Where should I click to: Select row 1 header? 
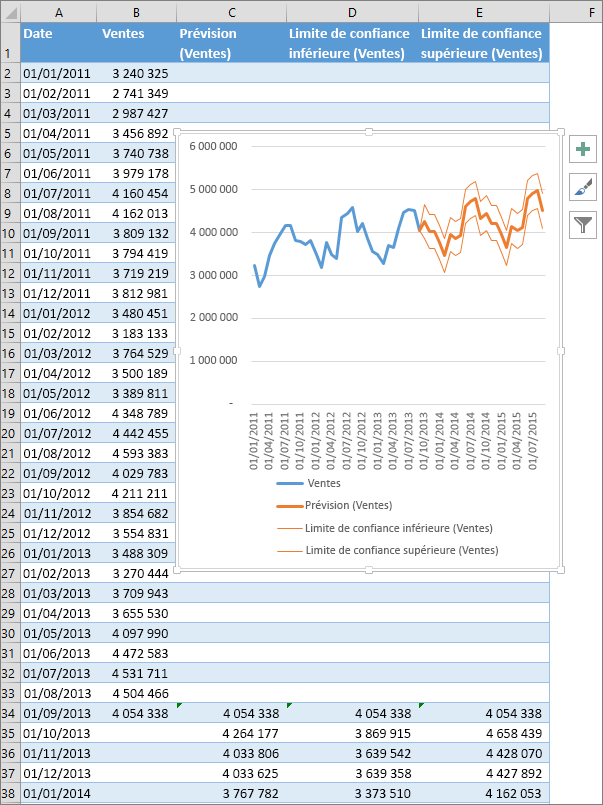click(x=10, y=43)
